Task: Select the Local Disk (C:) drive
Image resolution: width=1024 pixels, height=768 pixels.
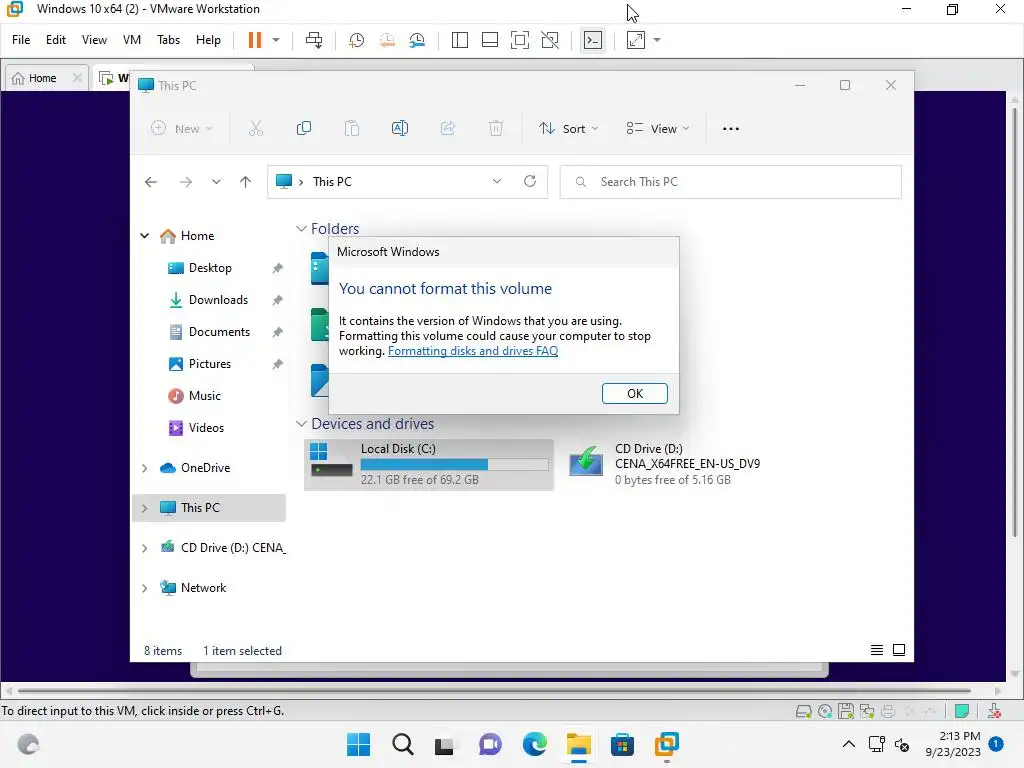Action: 429,464
